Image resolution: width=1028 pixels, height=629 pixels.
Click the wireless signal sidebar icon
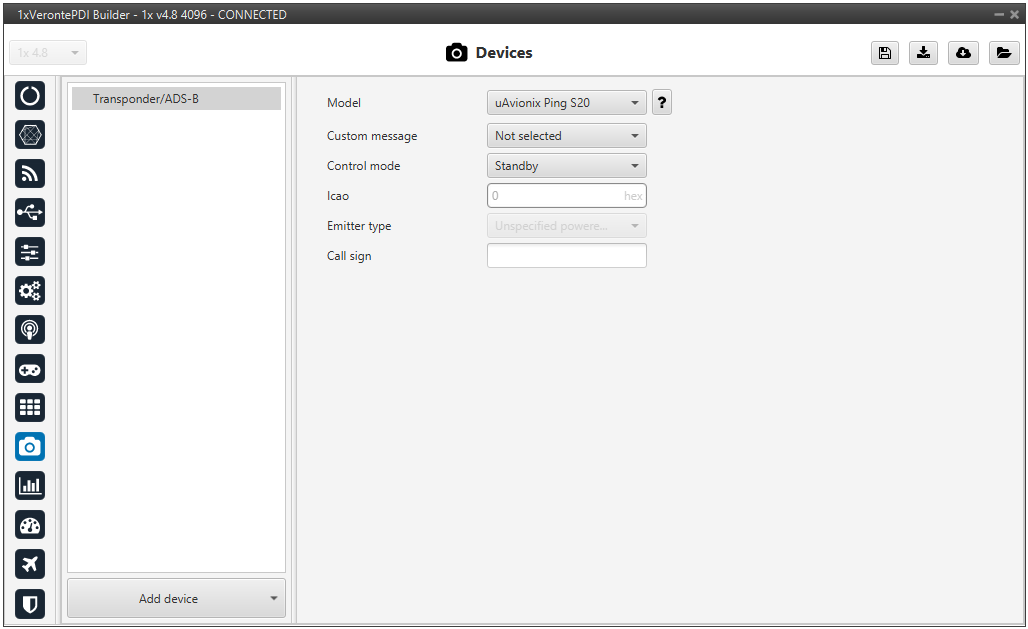point(30,173)
